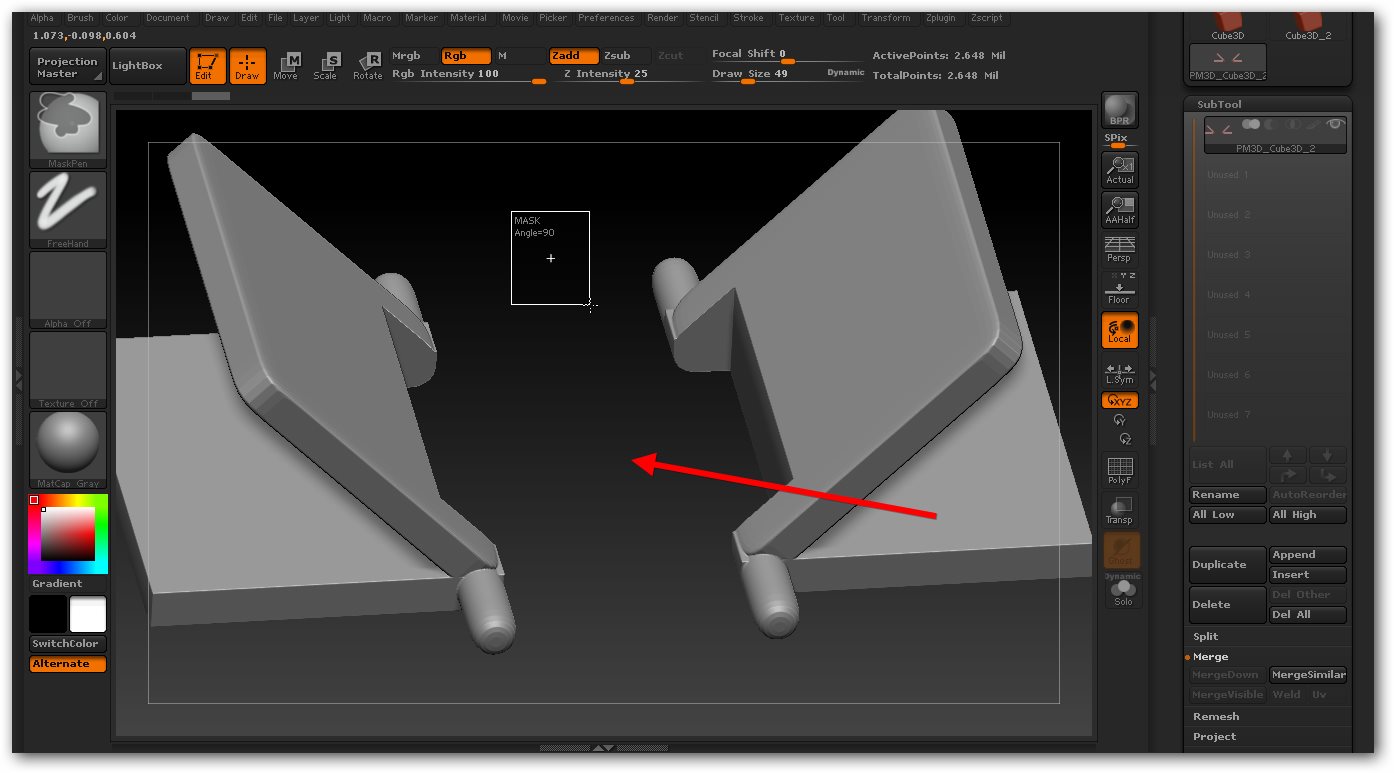Open LightBox browser
1394x773 pixels.
click(x=148, y=67)
